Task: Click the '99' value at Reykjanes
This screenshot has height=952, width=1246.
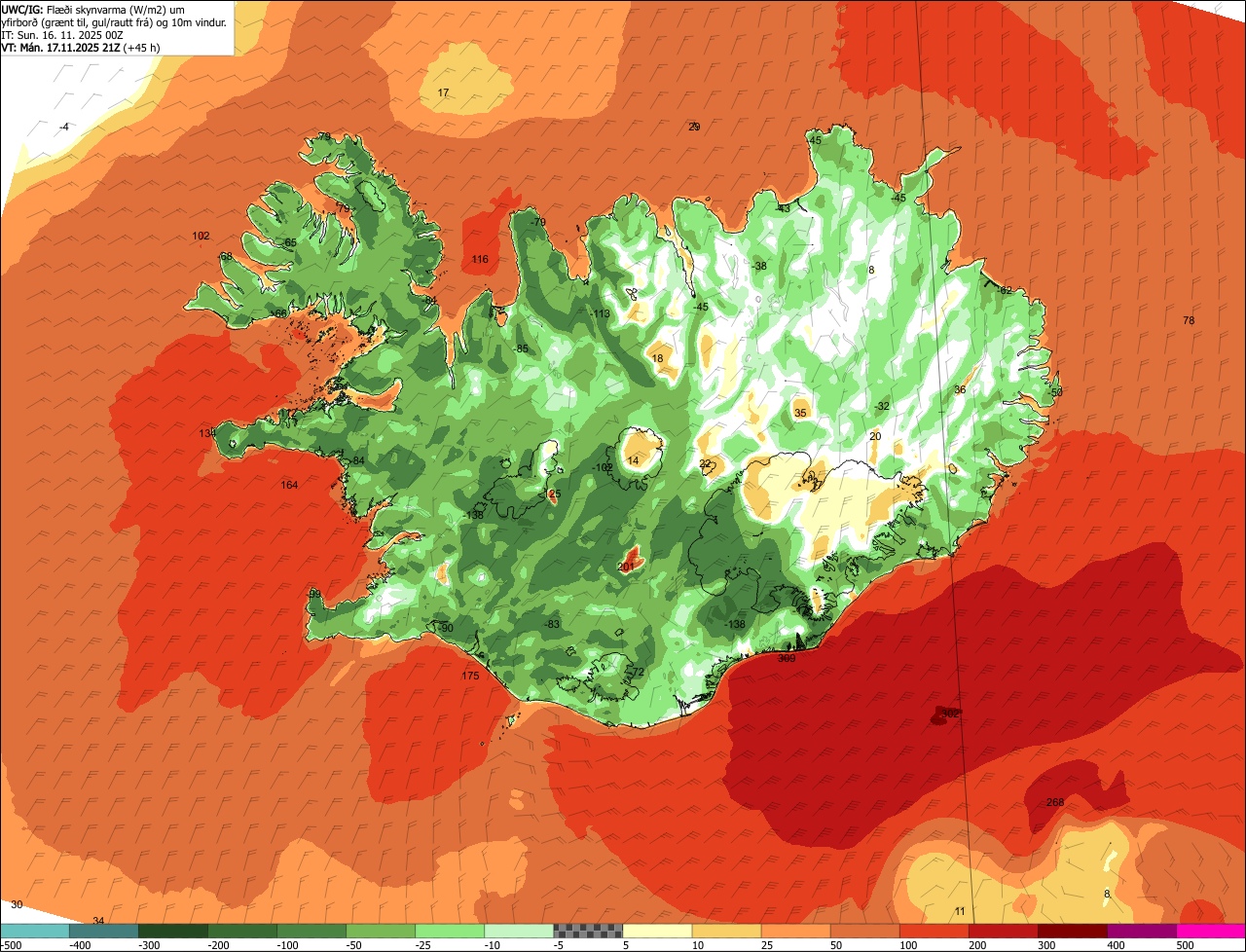Action: click(314, 594)
